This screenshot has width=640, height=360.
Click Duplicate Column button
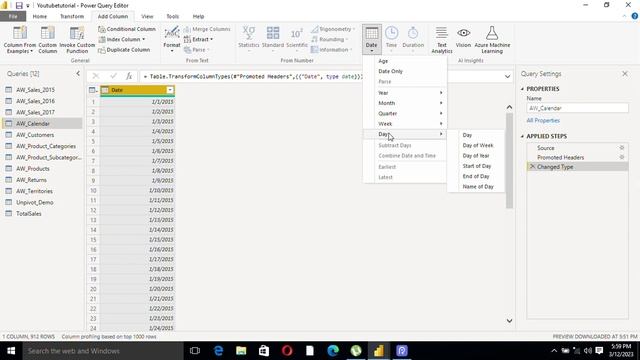tap(124, 50)
